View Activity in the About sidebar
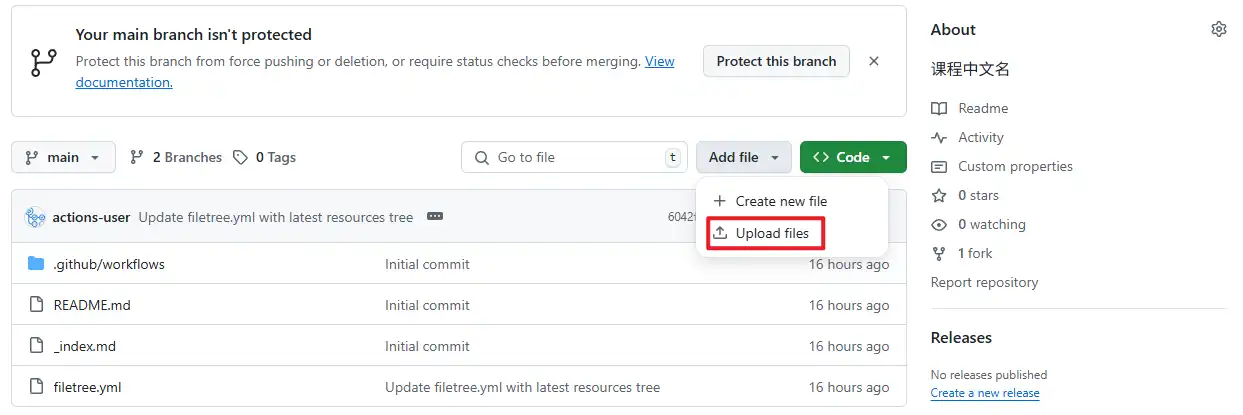Screen dimensions: 1243x415 click(x=980, y=137)
